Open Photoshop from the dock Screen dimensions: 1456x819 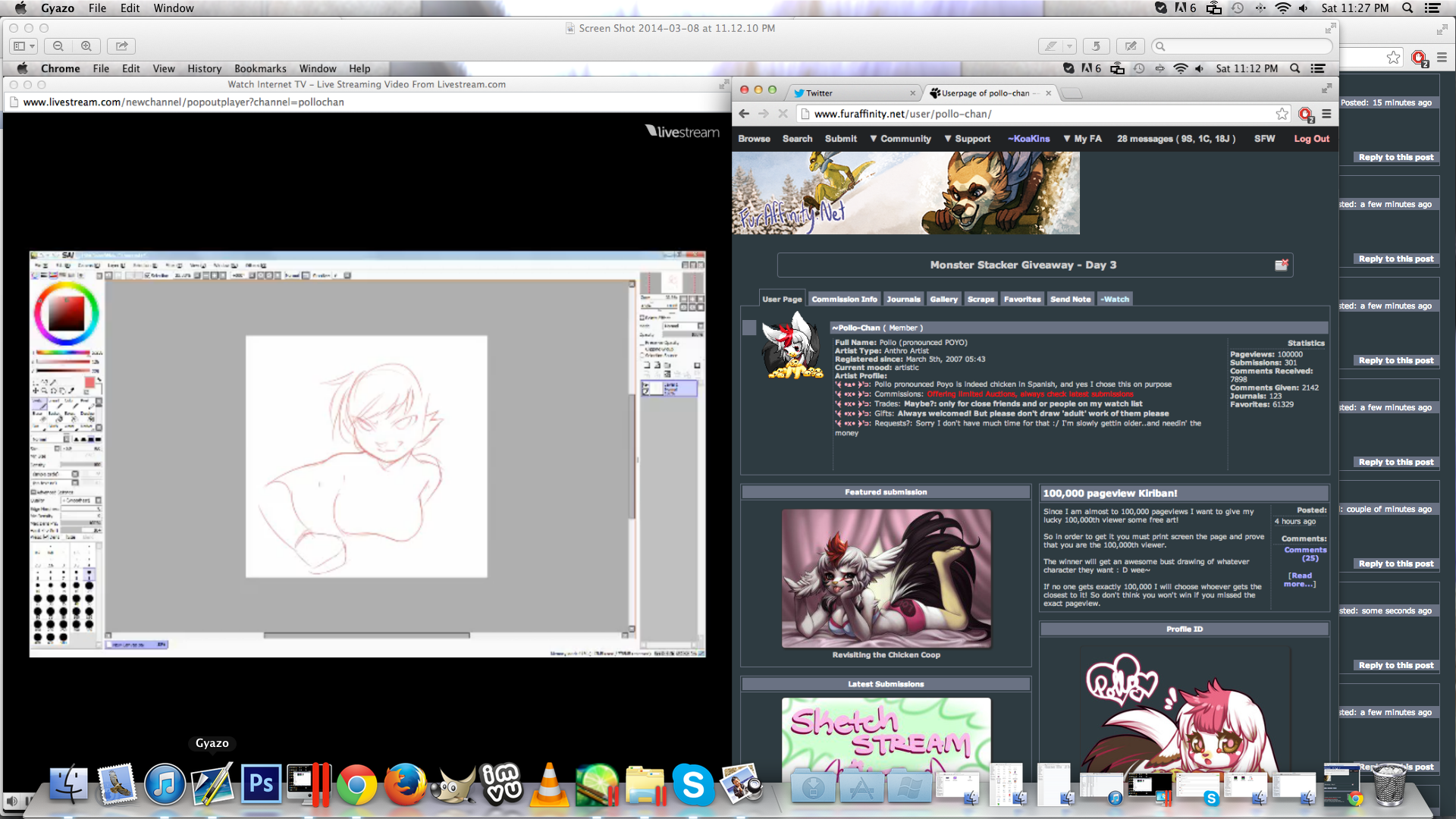261,784
